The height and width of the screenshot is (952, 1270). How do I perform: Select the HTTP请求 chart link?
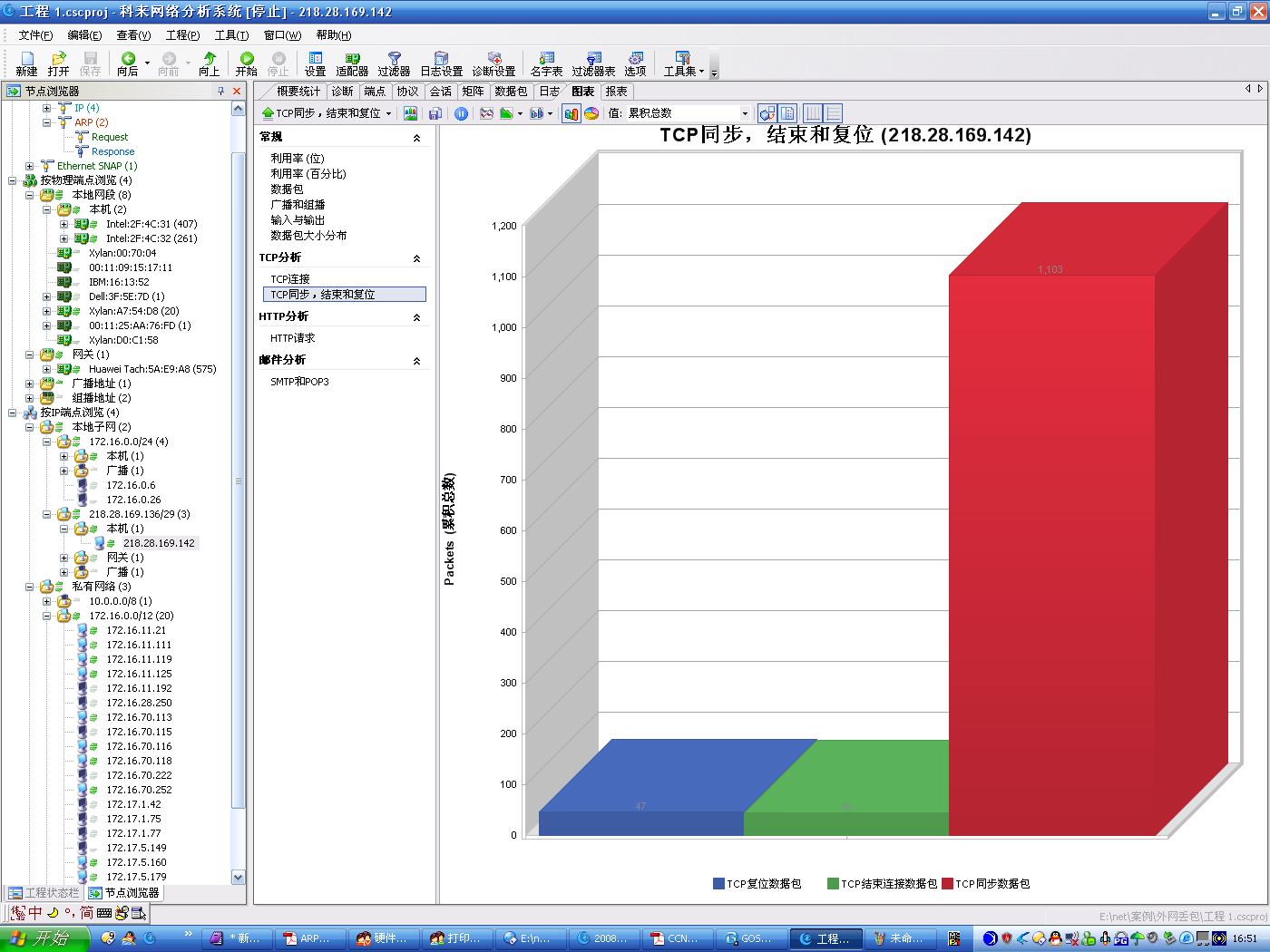(x=293, y=338)
